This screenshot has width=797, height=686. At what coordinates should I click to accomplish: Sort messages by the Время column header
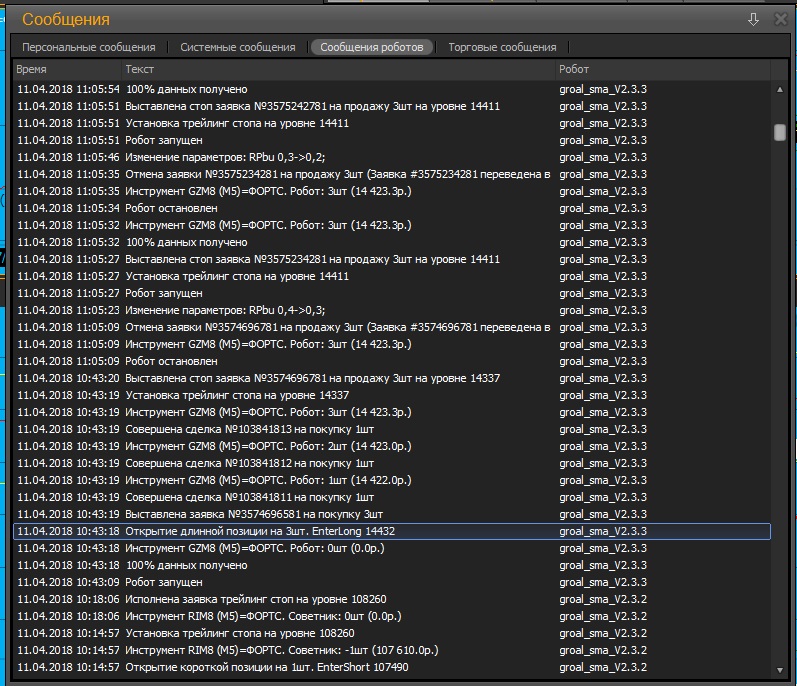32,69
